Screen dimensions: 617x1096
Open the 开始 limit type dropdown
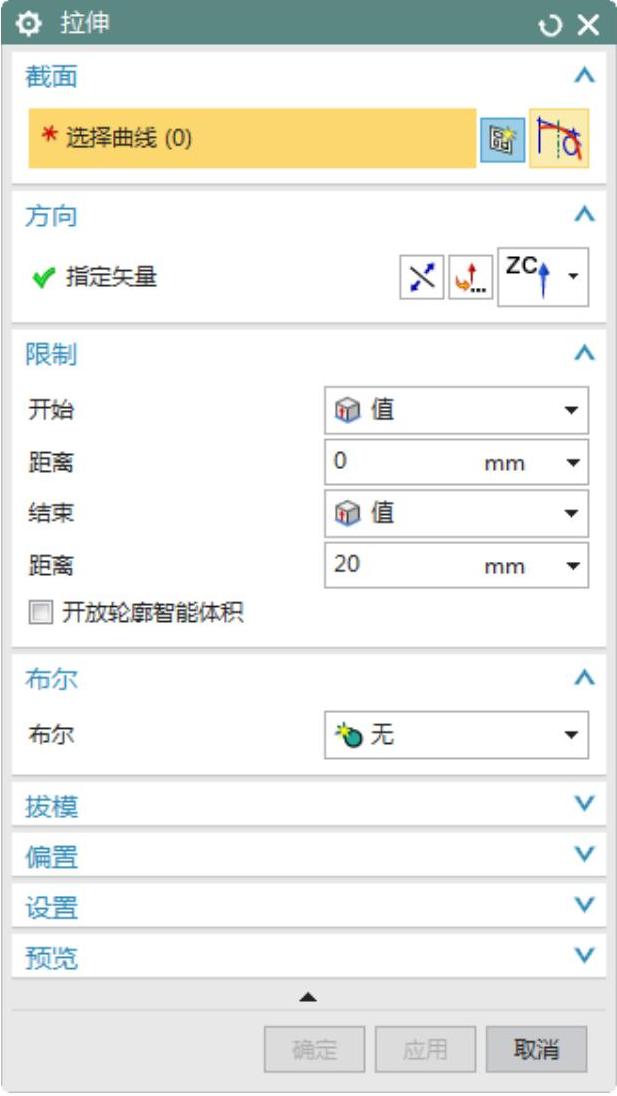tap(457, 409)
